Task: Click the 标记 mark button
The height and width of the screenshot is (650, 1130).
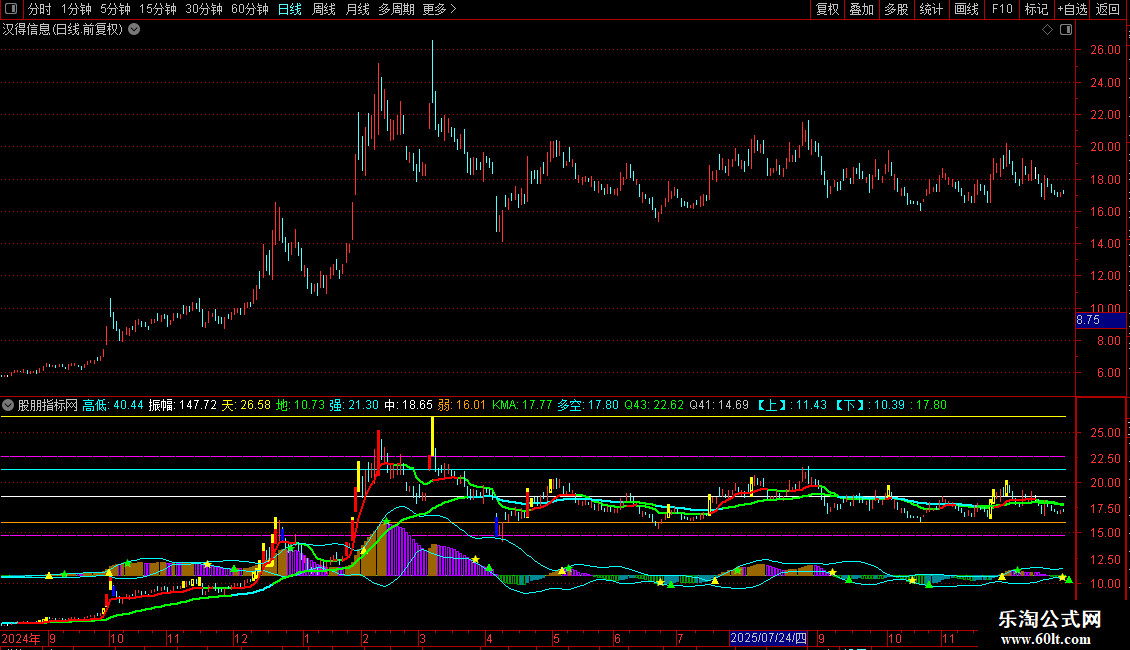Action: 1036,9
